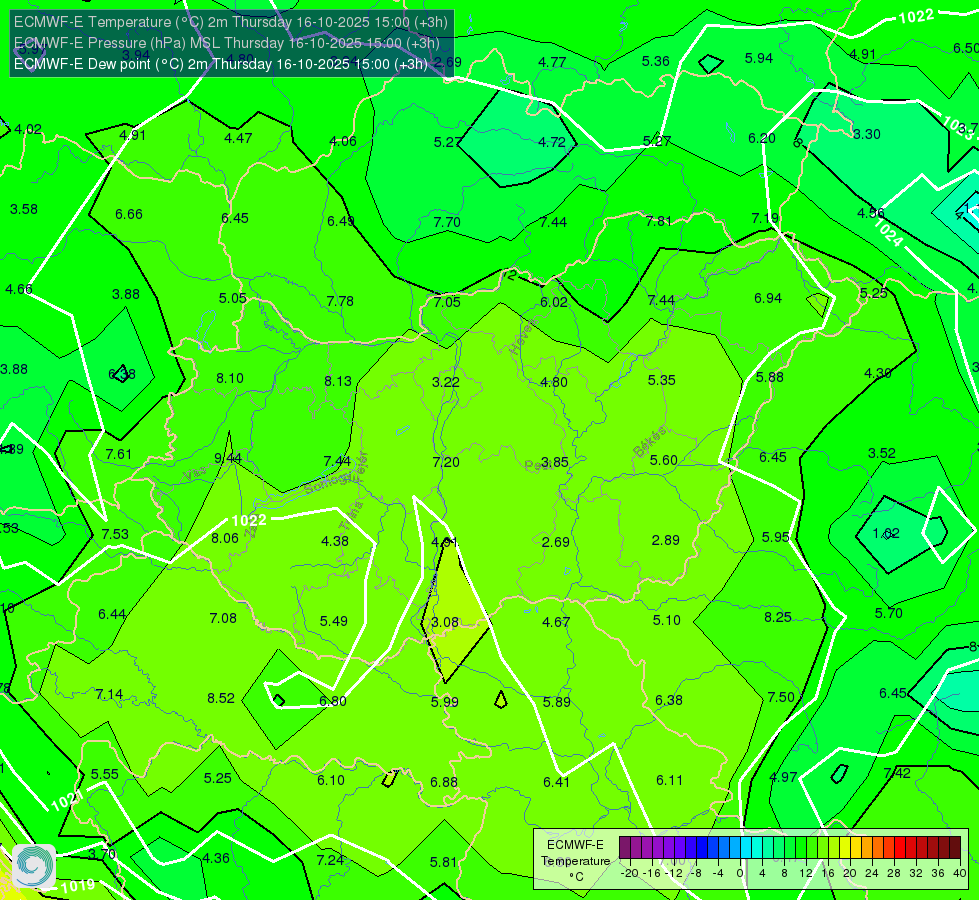Click the dew point value 4.47

tap(239, 139)
